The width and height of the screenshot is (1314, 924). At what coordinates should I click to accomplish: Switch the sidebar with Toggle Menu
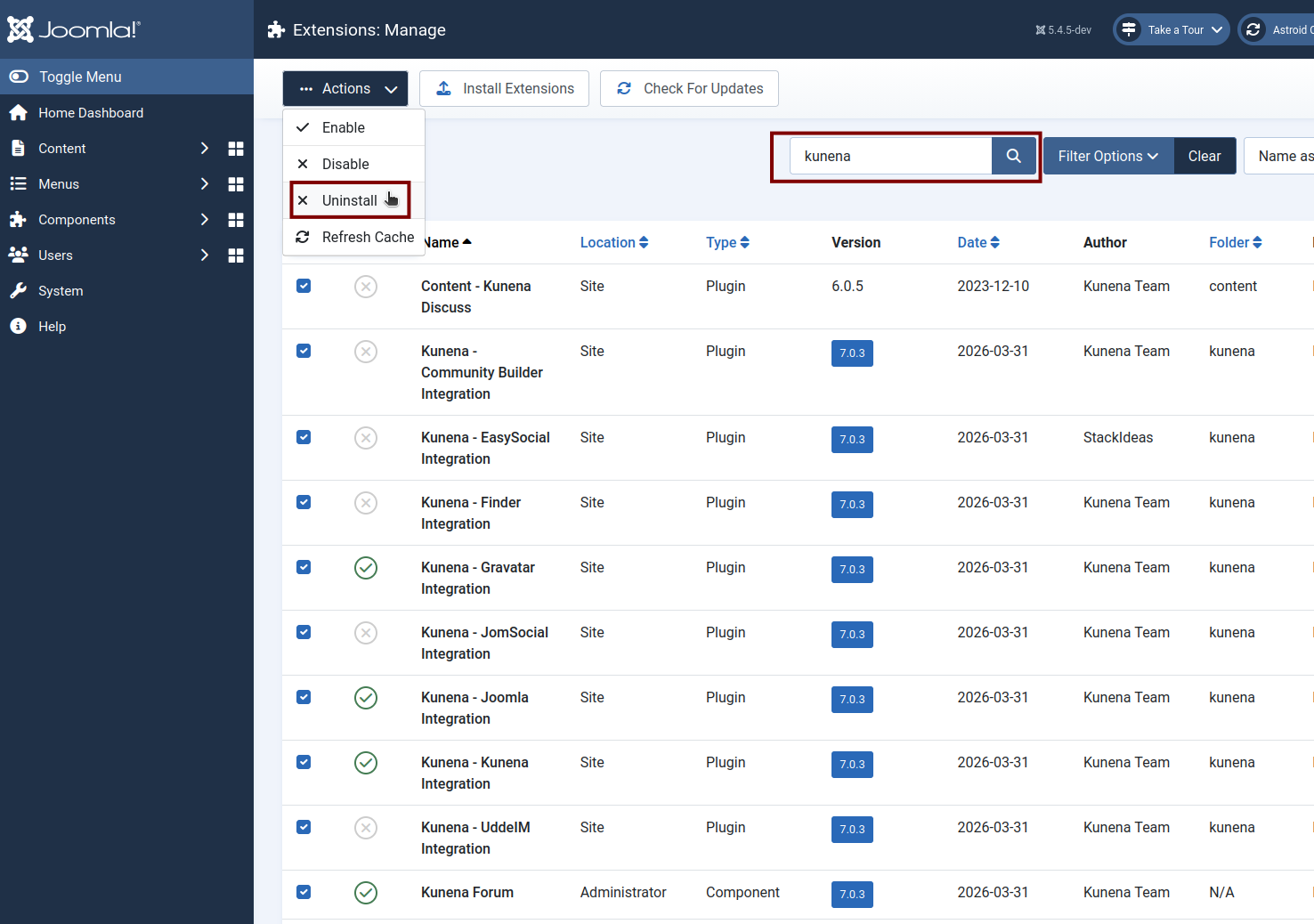[80, 77]
